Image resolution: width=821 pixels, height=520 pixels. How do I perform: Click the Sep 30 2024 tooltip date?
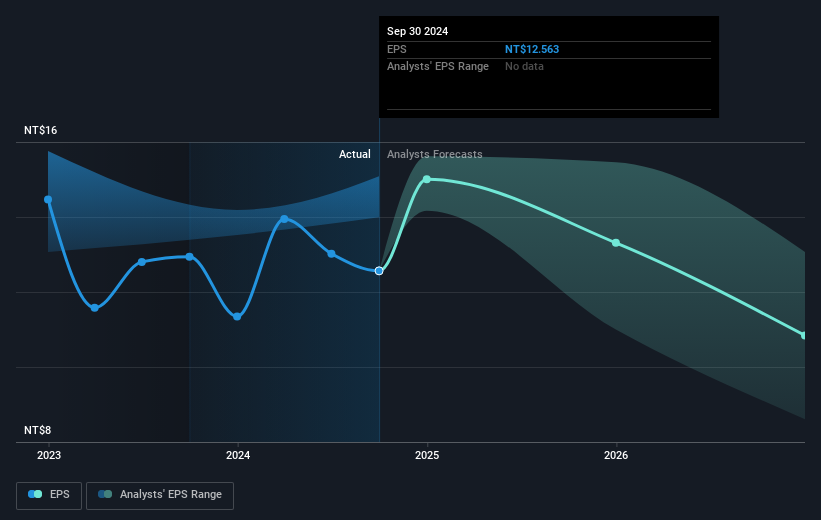(417, 31)
